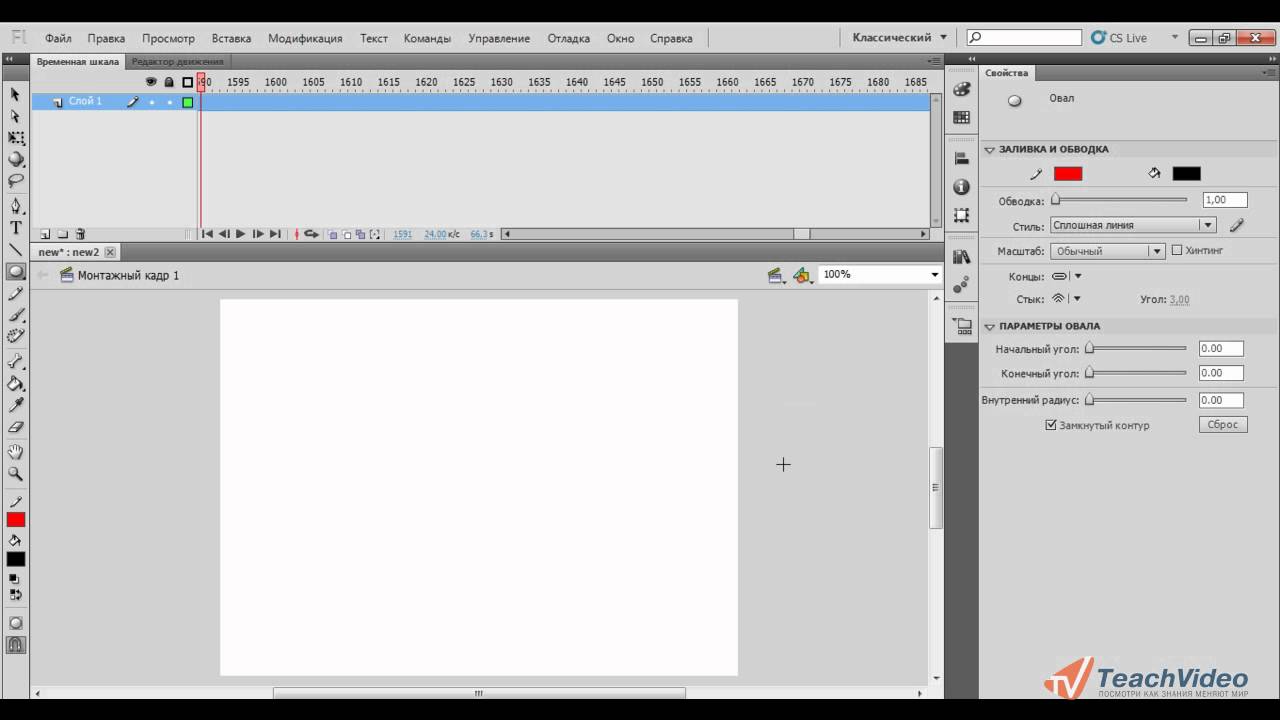Viewport: 1280px width, 720px height.
Task: Open the Файл menu
Action: (x=58, y=38)
